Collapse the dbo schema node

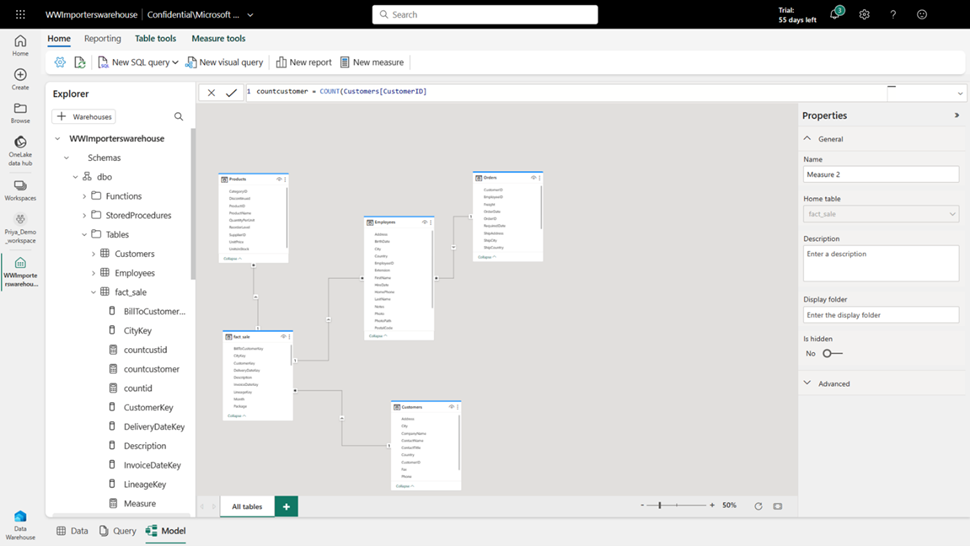pyautogui.click(x=75, y=177)
